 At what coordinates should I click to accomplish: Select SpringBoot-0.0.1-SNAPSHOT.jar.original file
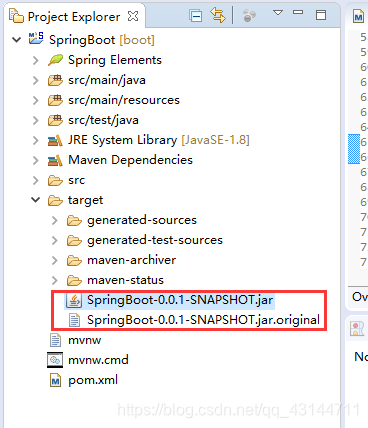pos(203,320)
